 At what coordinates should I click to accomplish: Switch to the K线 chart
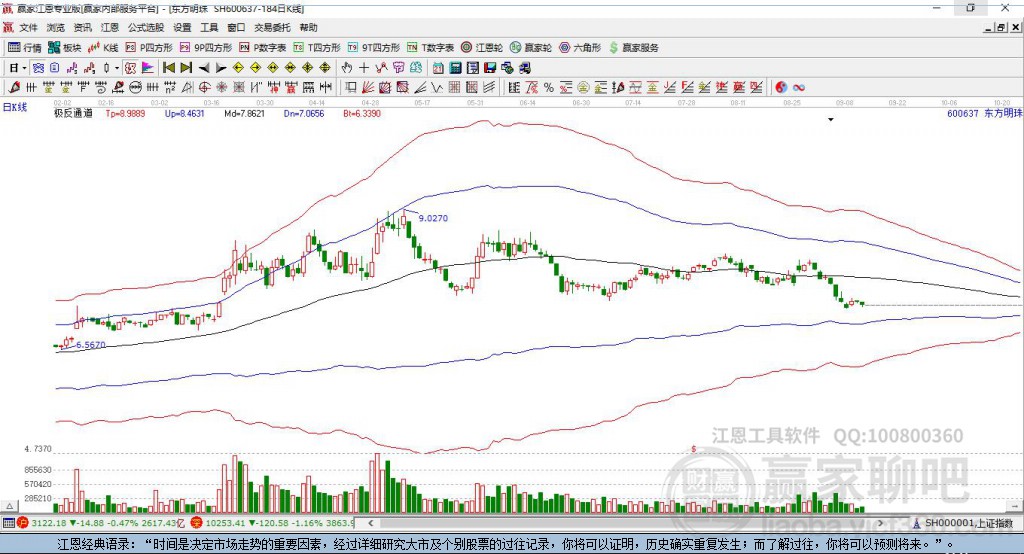pos(103,48)
